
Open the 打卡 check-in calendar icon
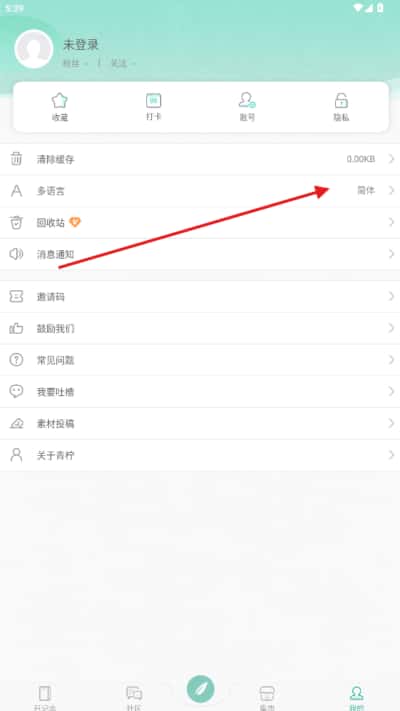154,100
